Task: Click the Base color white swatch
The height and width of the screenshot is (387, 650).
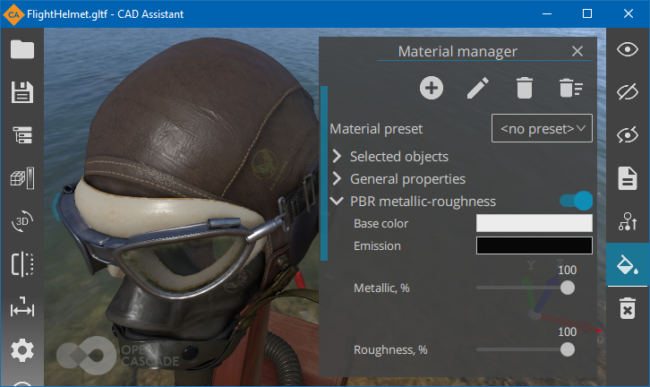Action: [x=534, y=223]
